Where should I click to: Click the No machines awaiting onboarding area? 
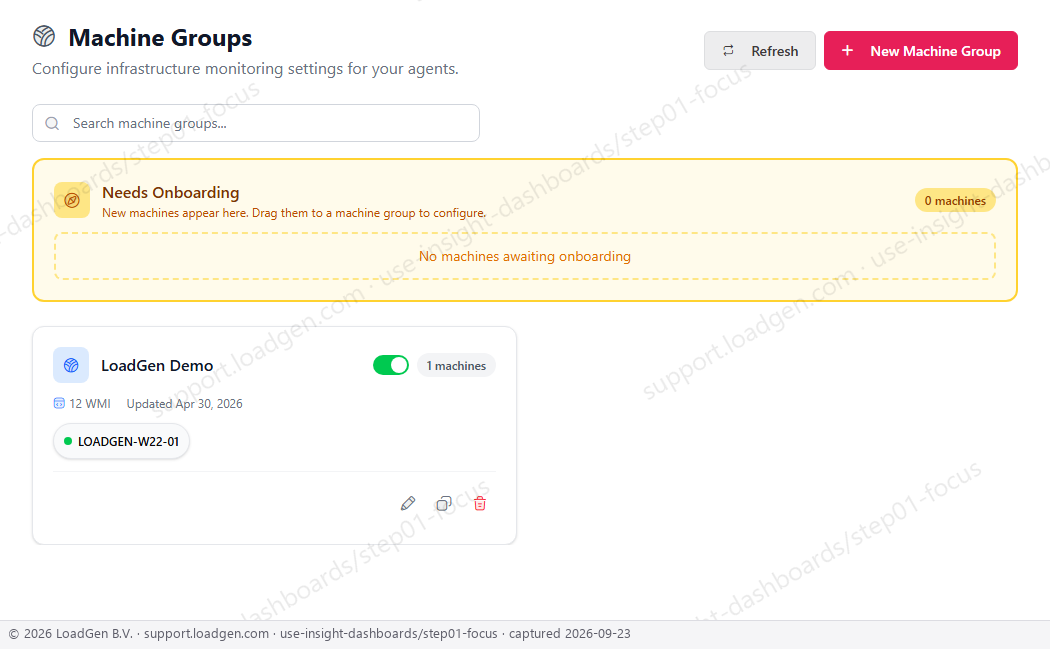tap(524, 256)
